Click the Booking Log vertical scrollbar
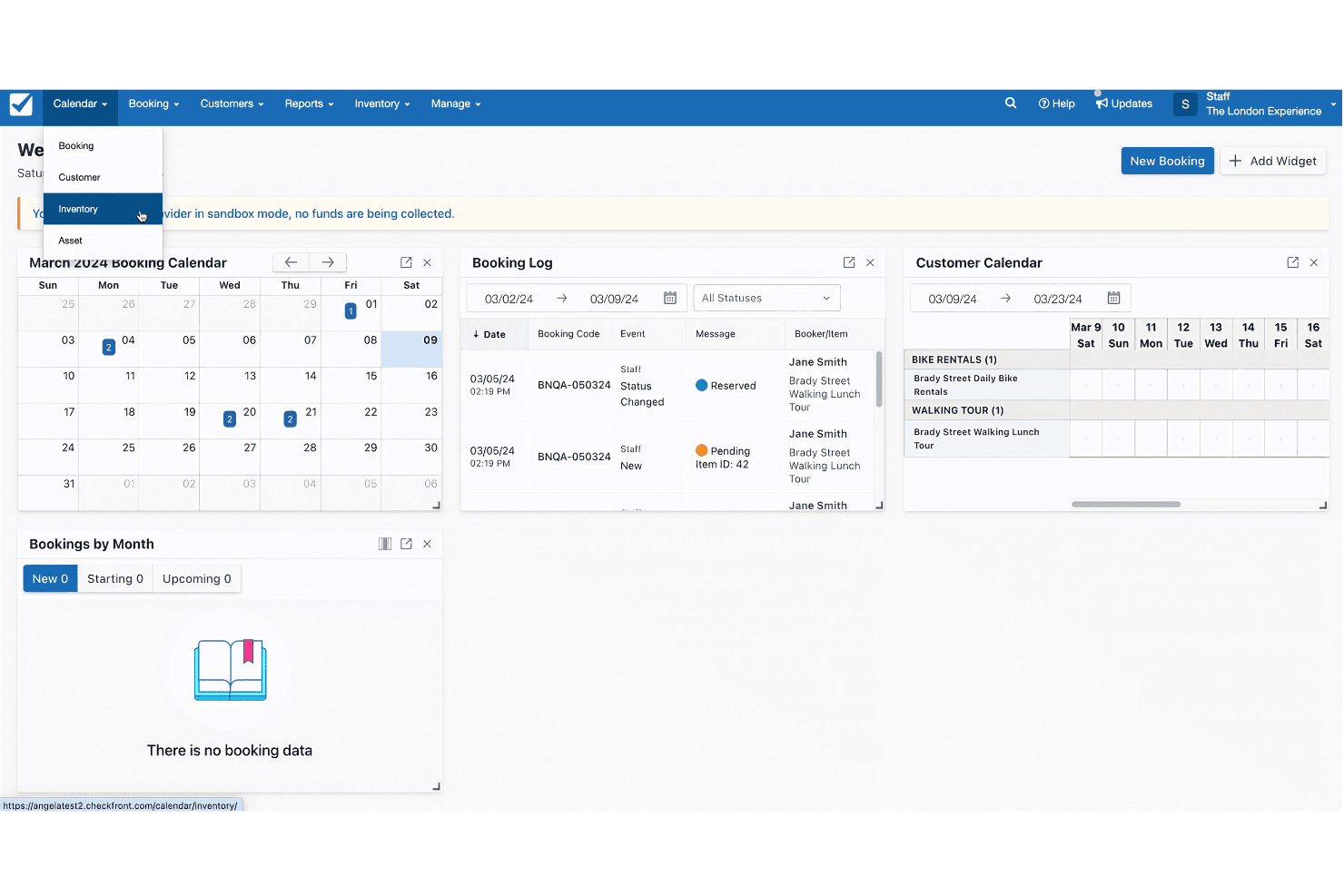The height and width of the screenshot is (896, 1344). (x=879, y=379)
